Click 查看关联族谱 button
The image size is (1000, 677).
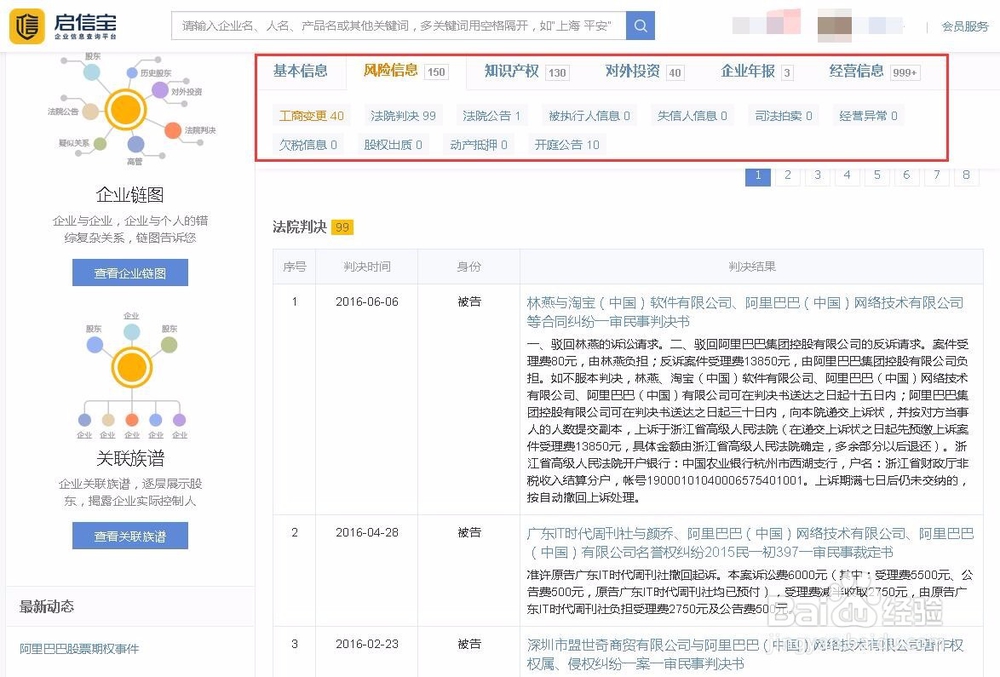(x=130, y=535)
